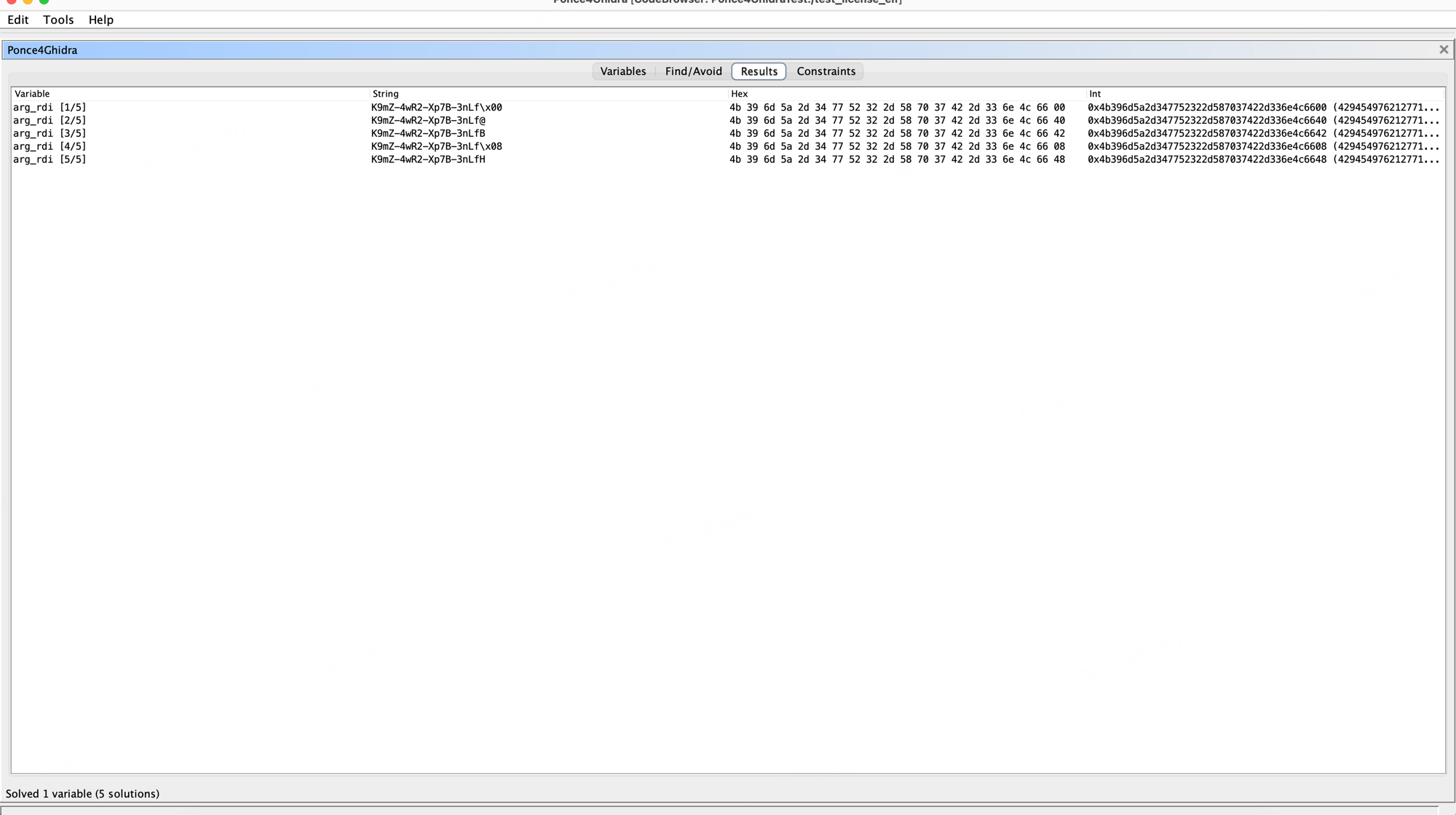Select the Results tab

pyautogui.click(x=759, y=71)
